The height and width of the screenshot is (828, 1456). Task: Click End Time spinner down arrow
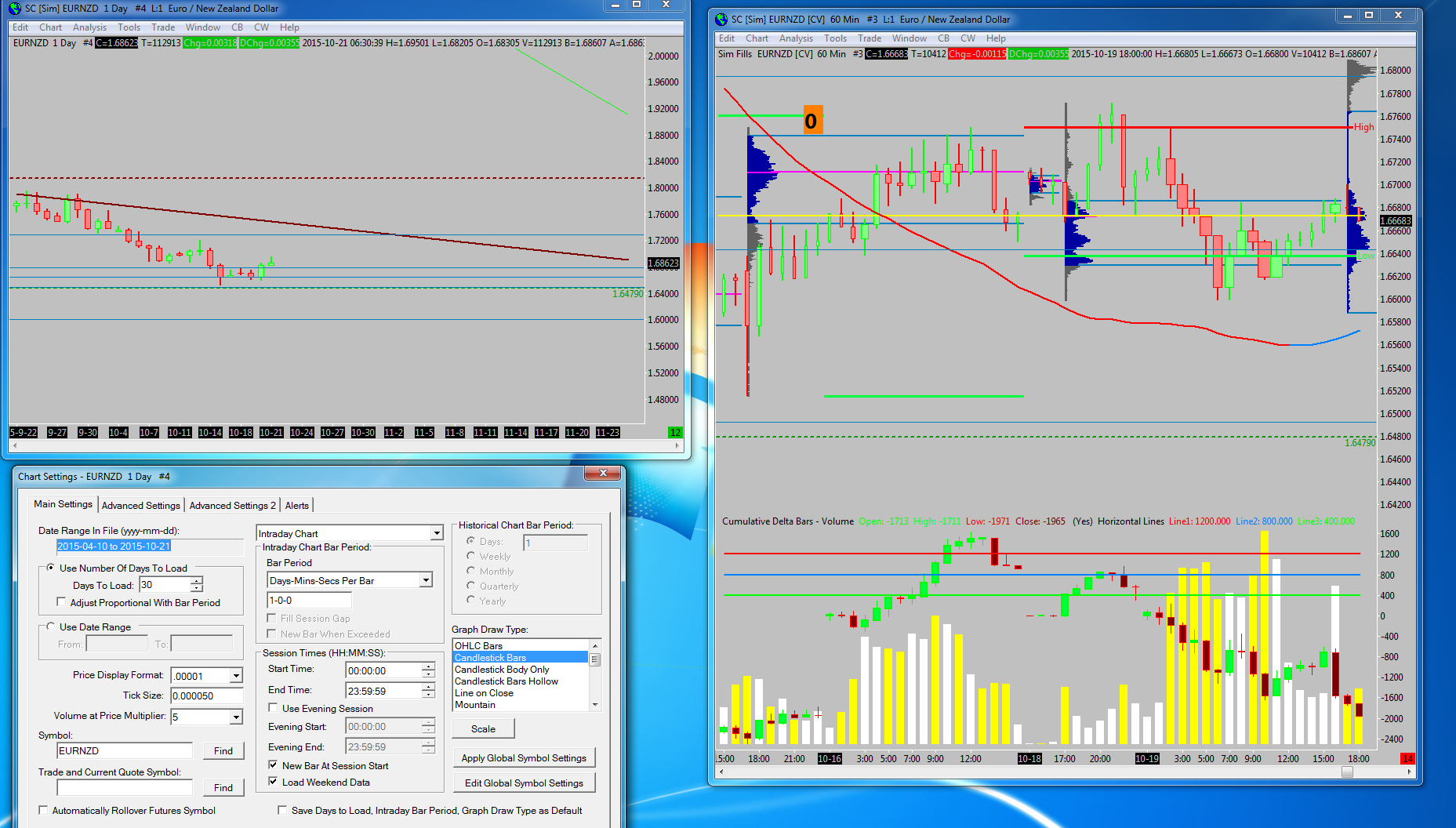(428, 694)
